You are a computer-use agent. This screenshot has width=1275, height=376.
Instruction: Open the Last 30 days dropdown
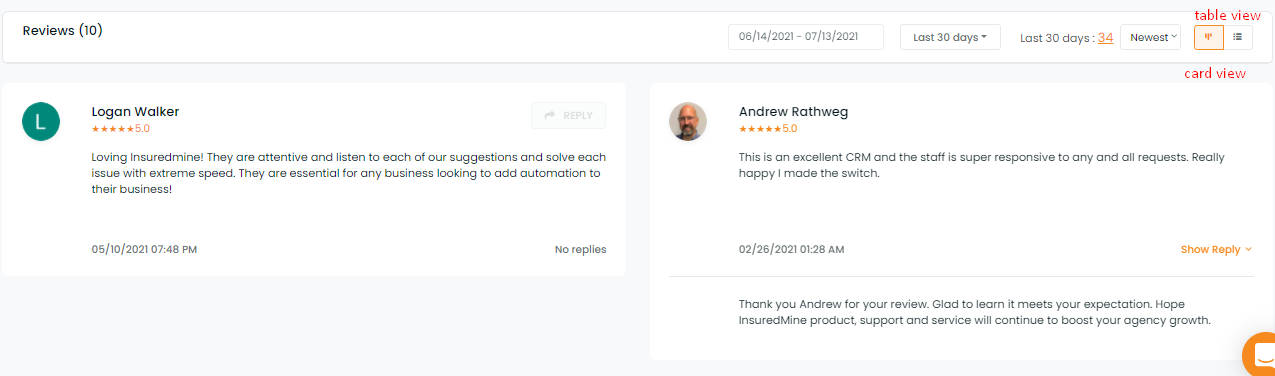click(950, 37)
